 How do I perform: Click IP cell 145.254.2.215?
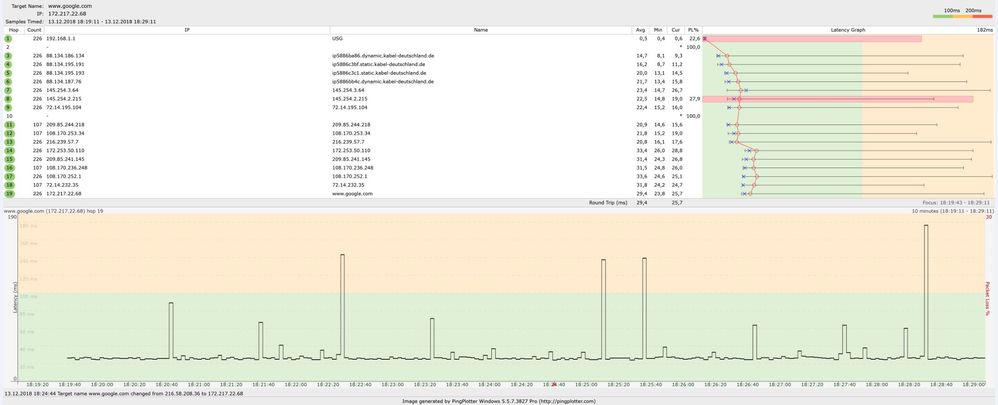[x=64, y=99]
